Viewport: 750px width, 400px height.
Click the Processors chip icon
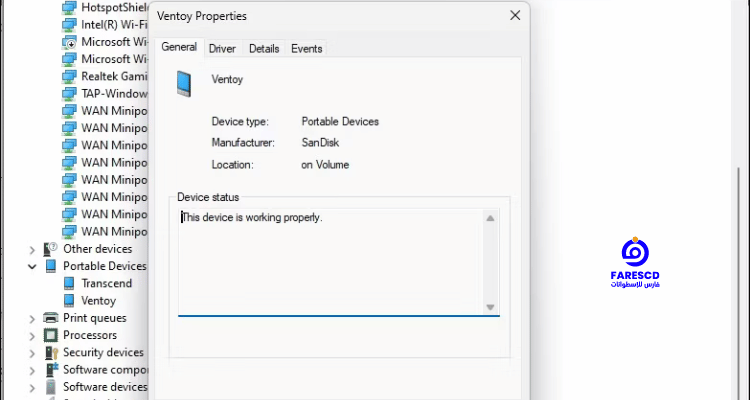50,335
